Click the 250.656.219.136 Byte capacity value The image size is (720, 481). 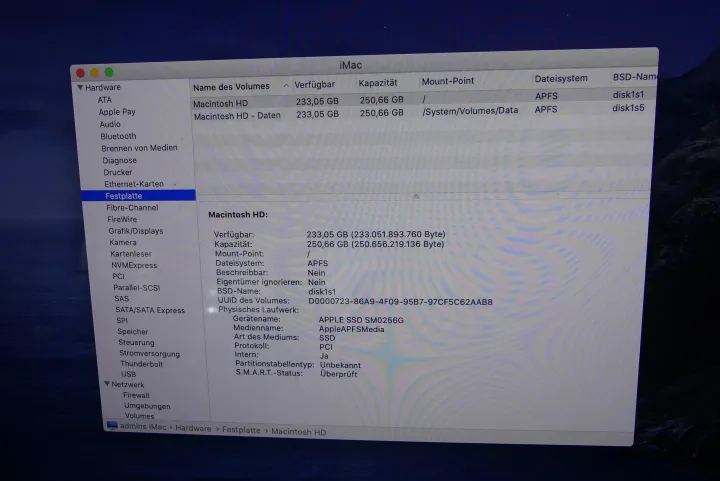[x=398, y=244]
